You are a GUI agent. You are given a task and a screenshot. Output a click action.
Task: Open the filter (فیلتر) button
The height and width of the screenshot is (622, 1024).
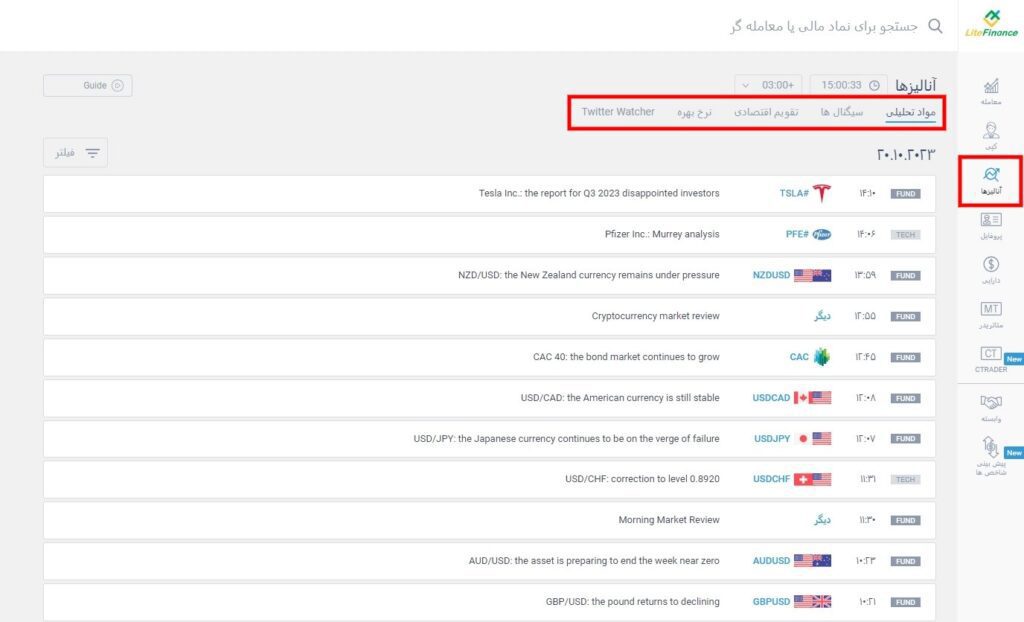click(x=76, y=153)
